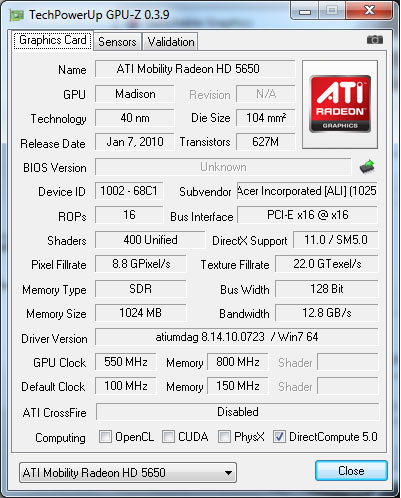This screenshot has height=498, width=401.
Task: Click the GPU Clock value 550 MHz
Action: (125, 362)
